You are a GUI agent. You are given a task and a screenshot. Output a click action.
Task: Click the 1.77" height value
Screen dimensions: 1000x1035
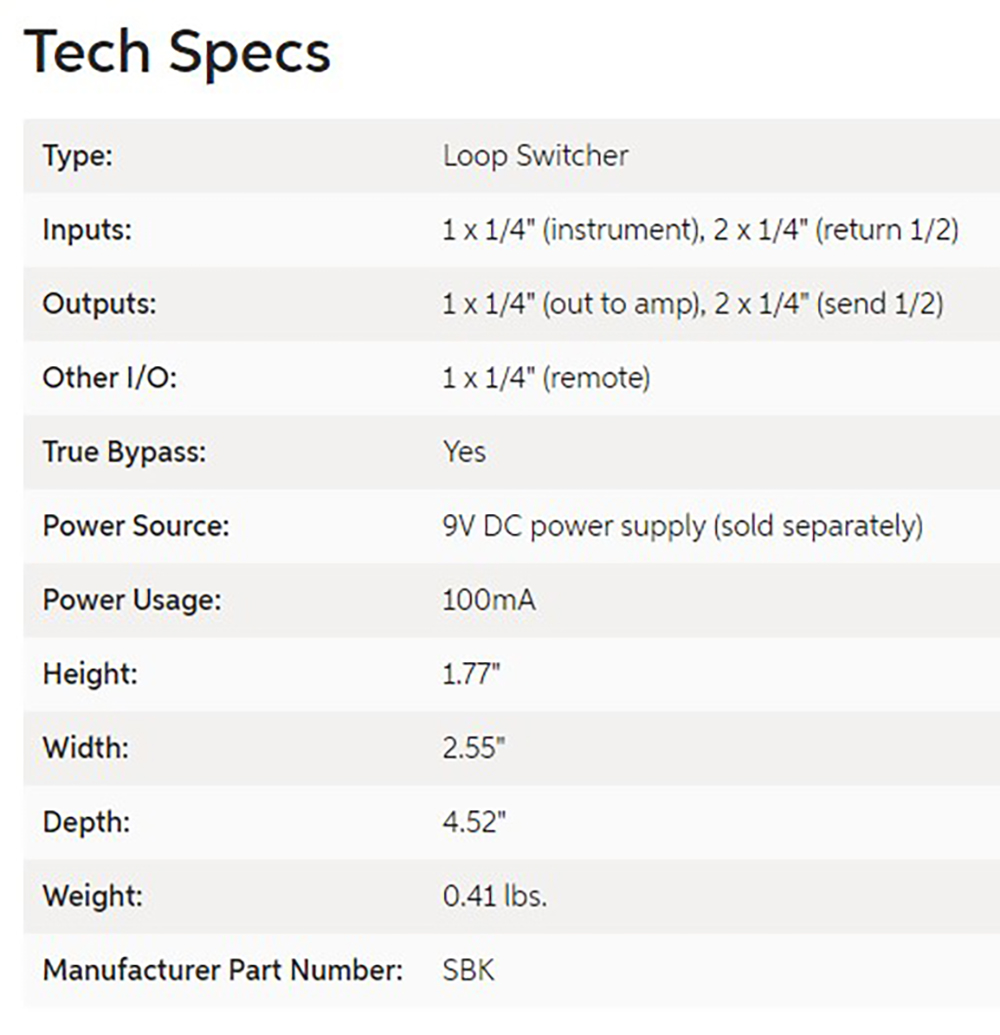pos(471,675)
